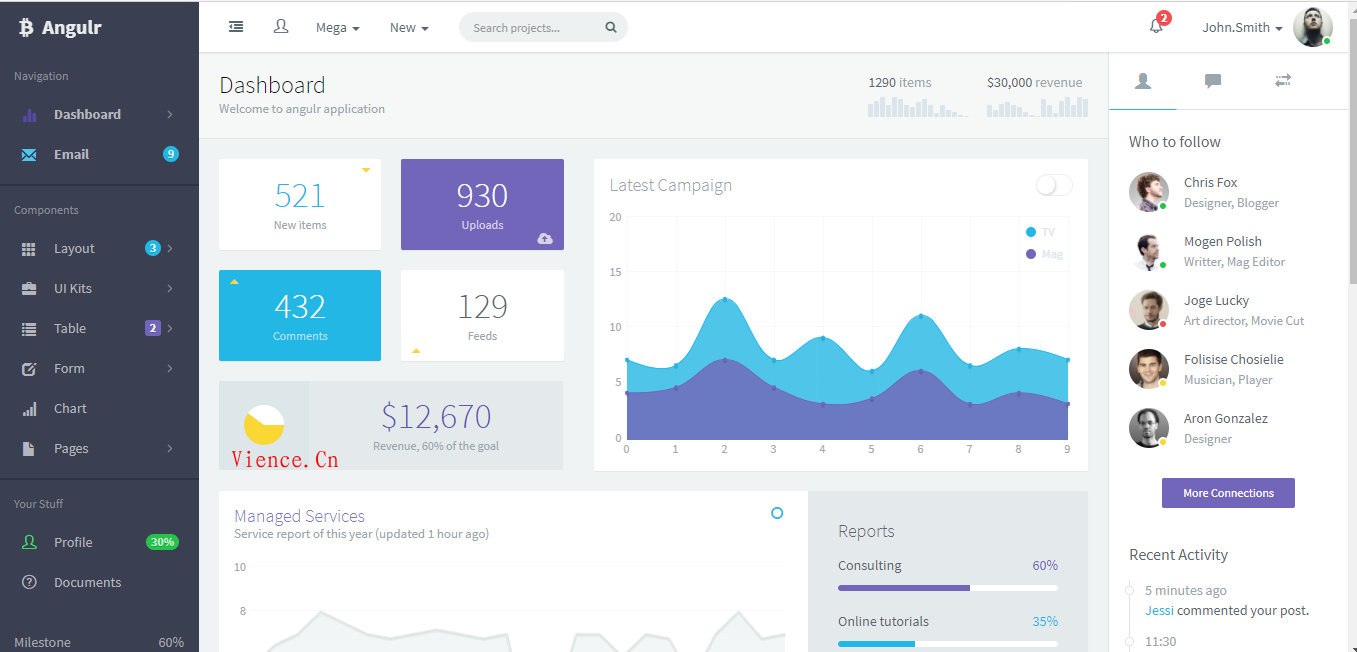Screen dimensions: 1357x652
Task: Open the notification bell with 2 alerts
Action: (x=1156, y=27)
